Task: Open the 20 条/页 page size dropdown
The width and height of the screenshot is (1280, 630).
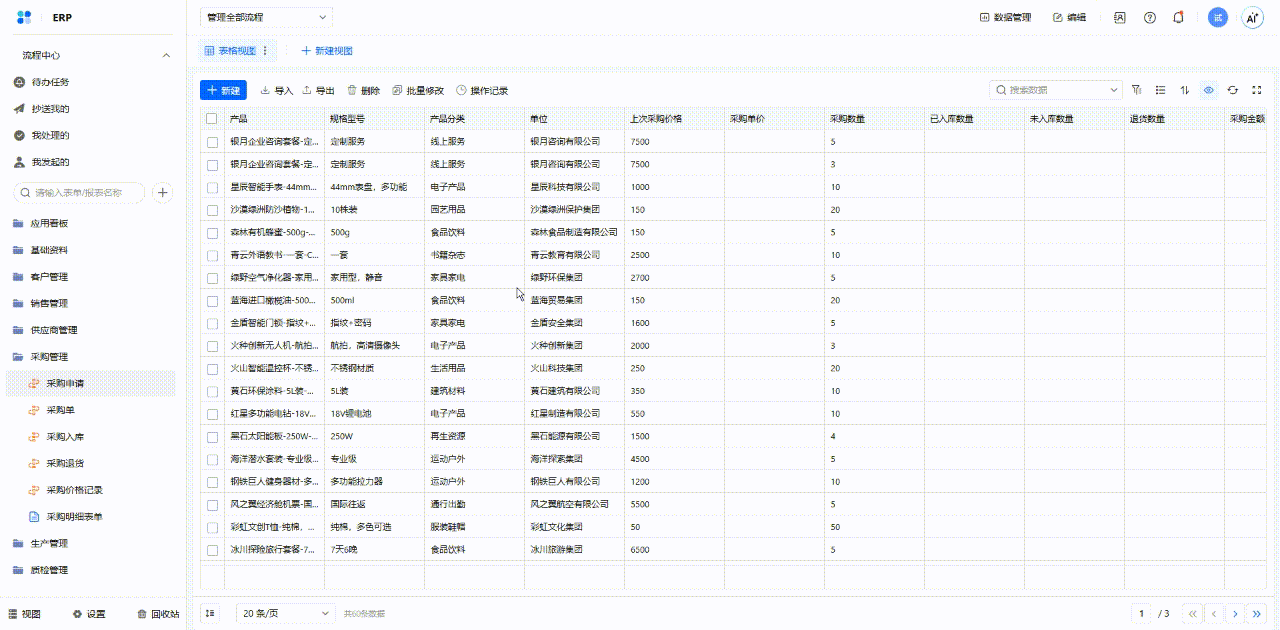Action: (x=285, y=613)
